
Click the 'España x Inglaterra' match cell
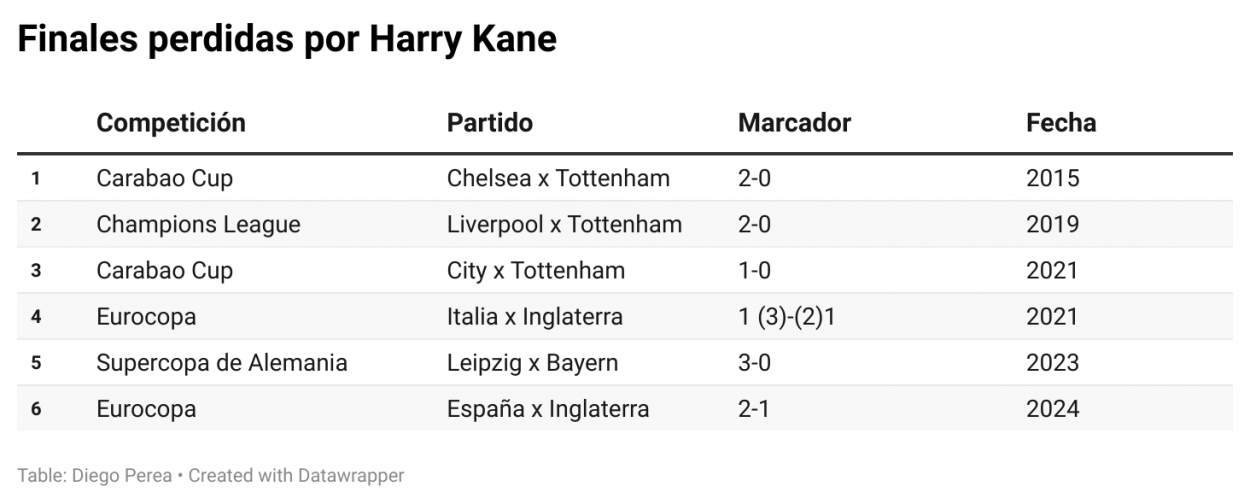[548, 409]
